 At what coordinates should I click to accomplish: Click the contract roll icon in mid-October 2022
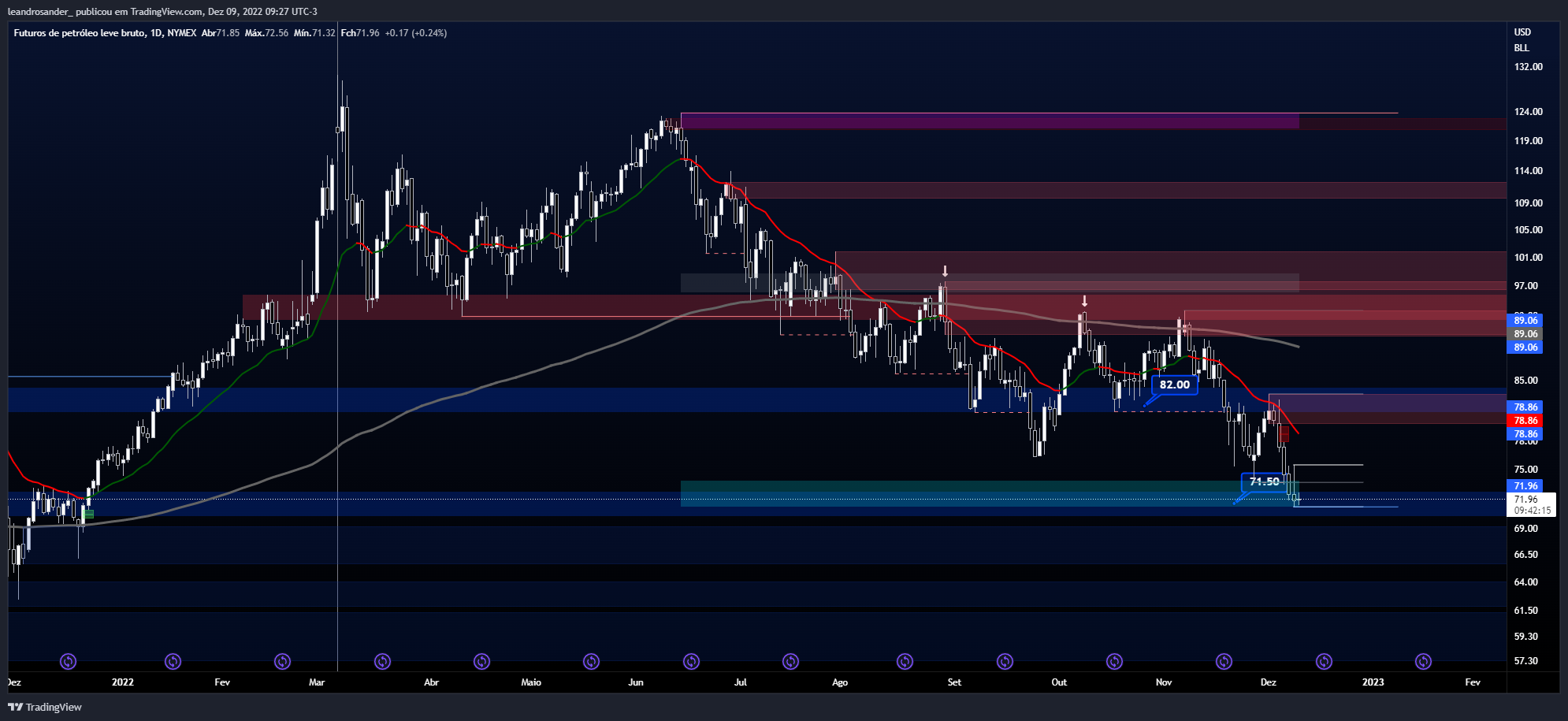click(x=1114, y=661)
